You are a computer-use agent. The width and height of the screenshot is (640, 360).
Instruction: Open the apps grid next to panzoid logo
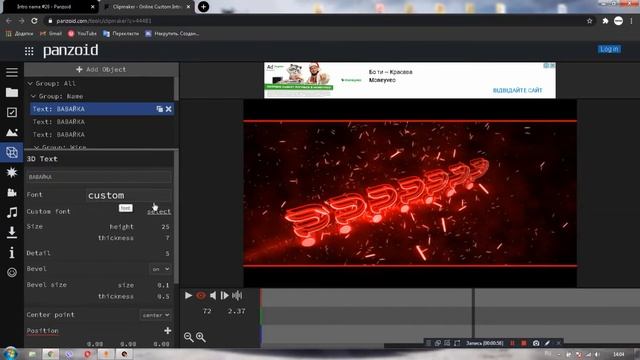tap(29, 51)
